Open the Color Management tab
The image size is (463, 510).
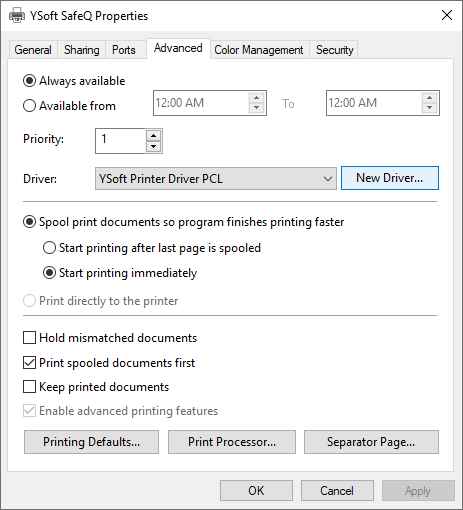click(x=259, y=50)
